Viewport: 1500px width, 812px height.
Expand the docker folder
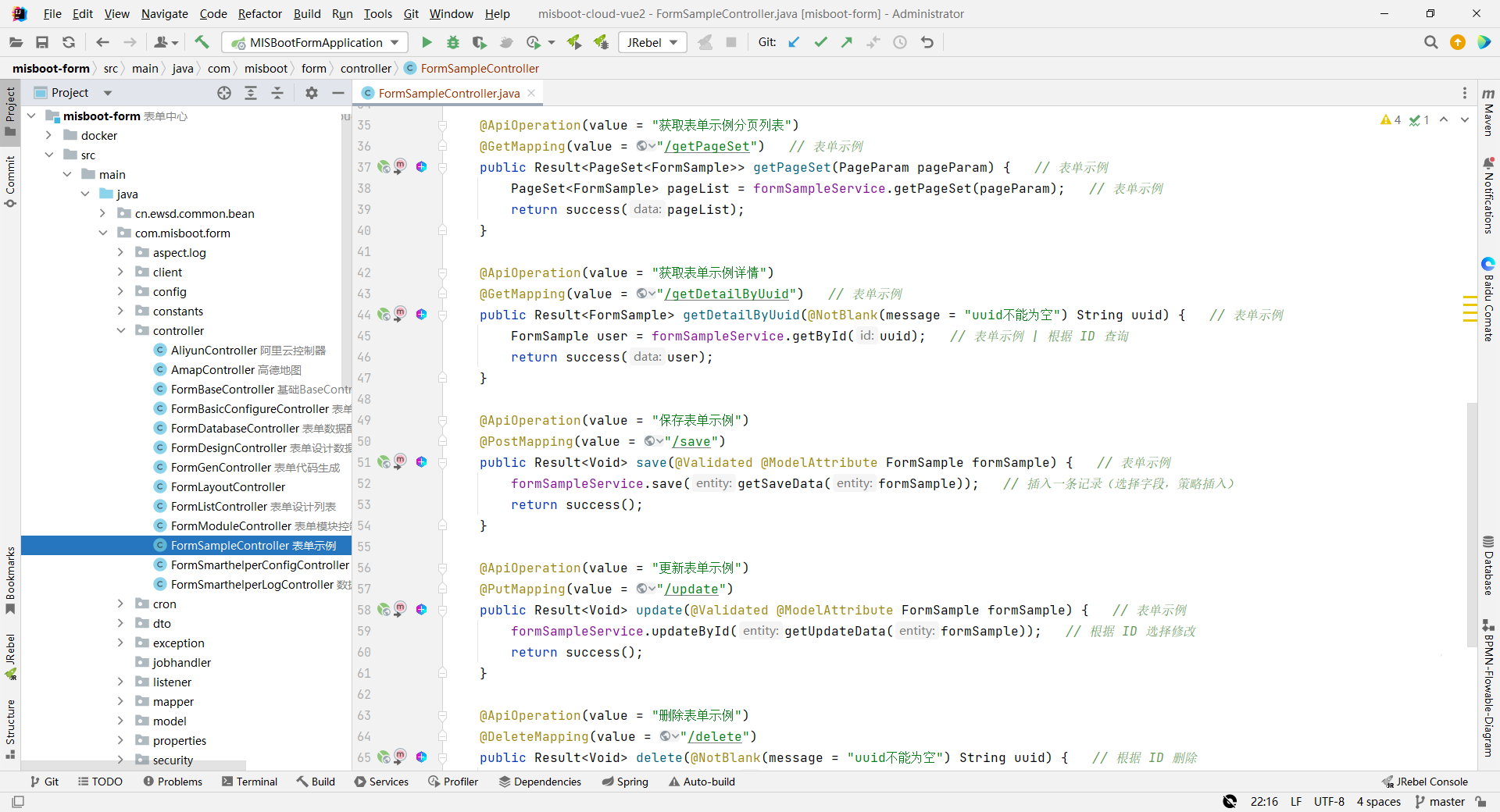[49, 135]
